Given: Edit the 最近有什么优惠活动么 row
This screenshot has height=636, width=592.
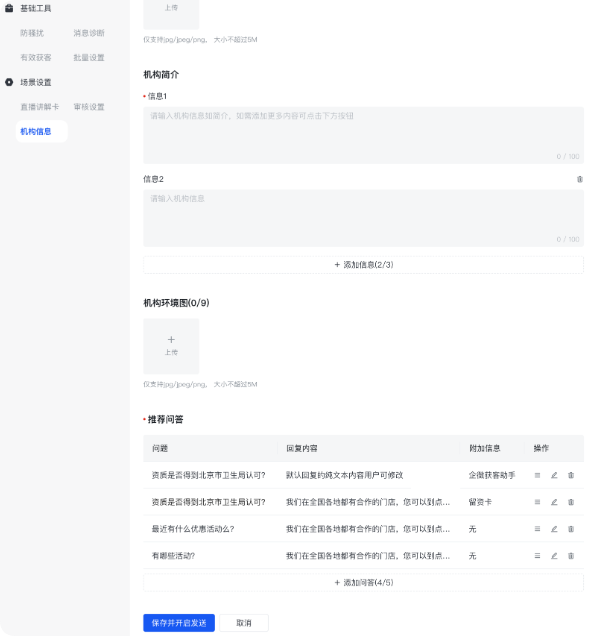Looking at the screenshot, I should [x=554, y=529].
